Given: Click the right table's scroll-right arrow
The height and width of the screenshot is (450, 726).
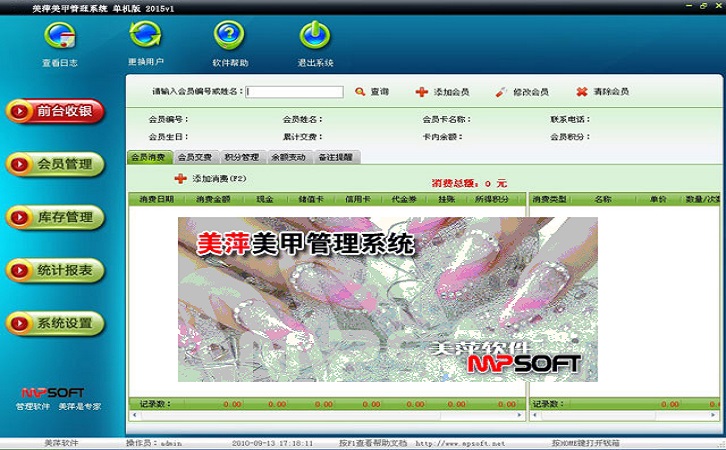Looking at the screenshot, I should 713,415.
